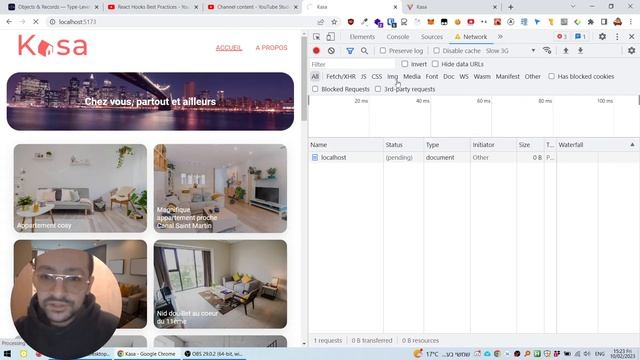Screen dimensions: 640x360
Task: Open Chrome side panel icon
Action: tap(604, 22)
